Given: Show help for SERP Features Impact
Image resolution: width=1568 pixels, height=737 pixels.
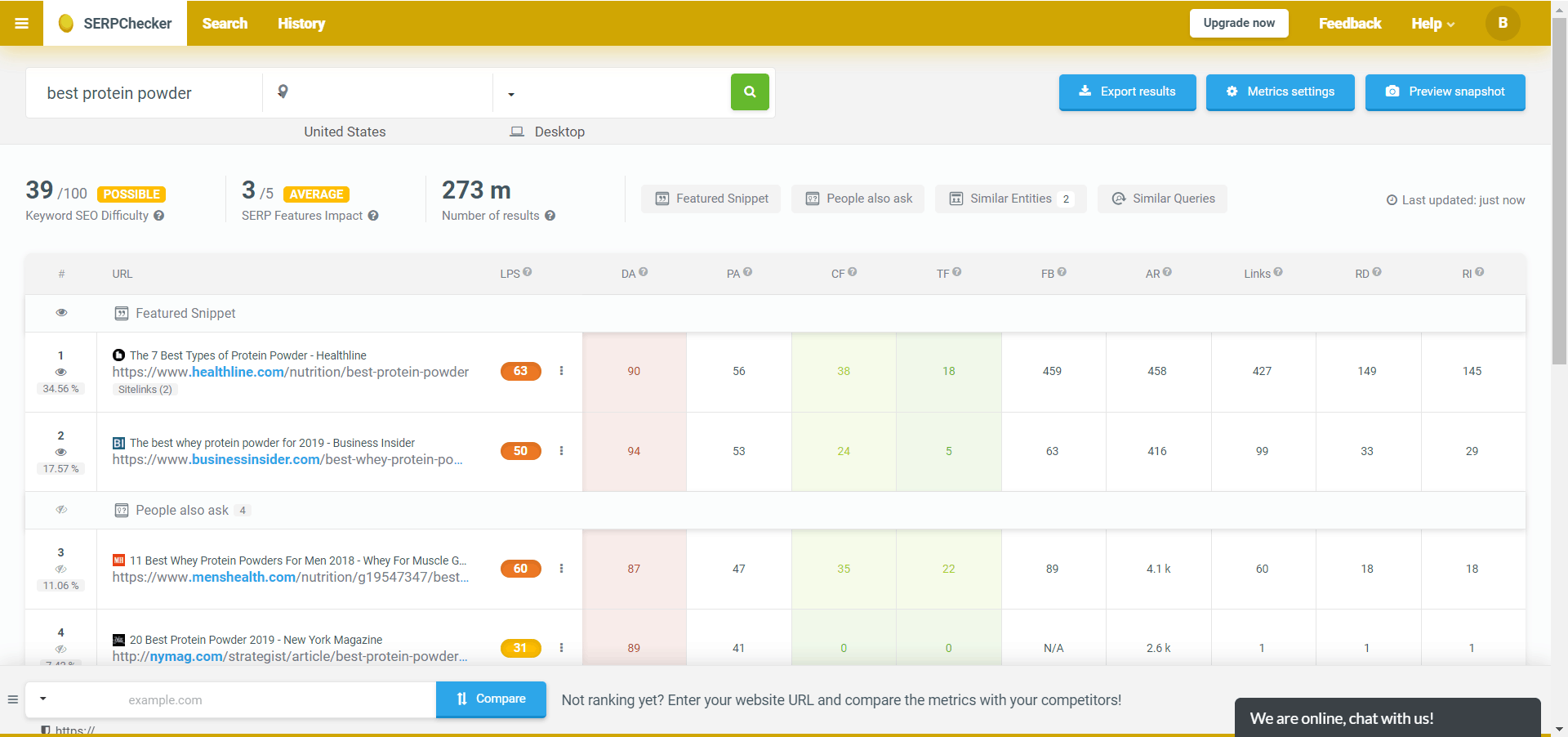Looking at the screenshot, I should click(373, 216).
